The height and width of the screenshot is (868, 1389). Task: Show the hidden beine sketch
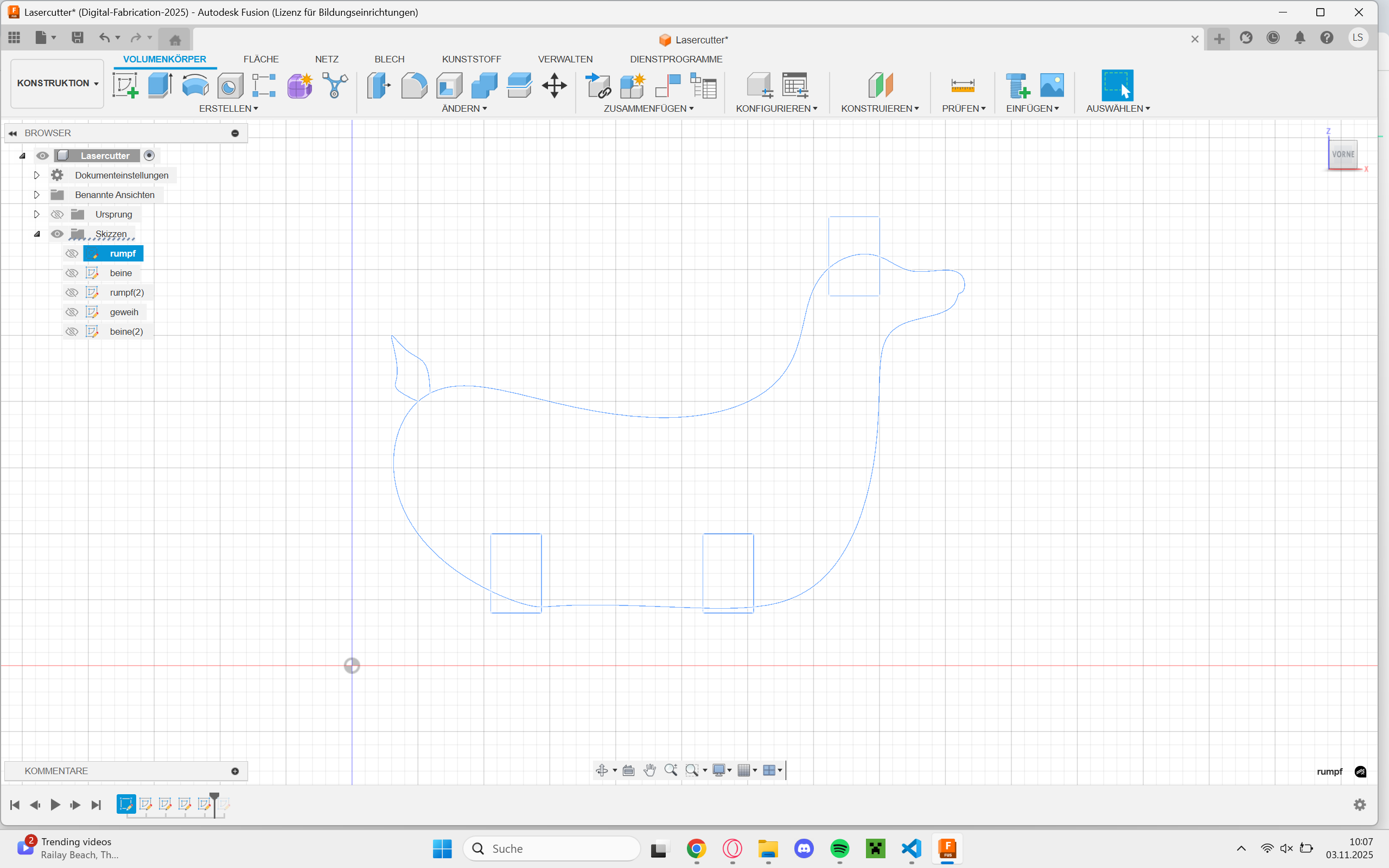click(72, 273)
